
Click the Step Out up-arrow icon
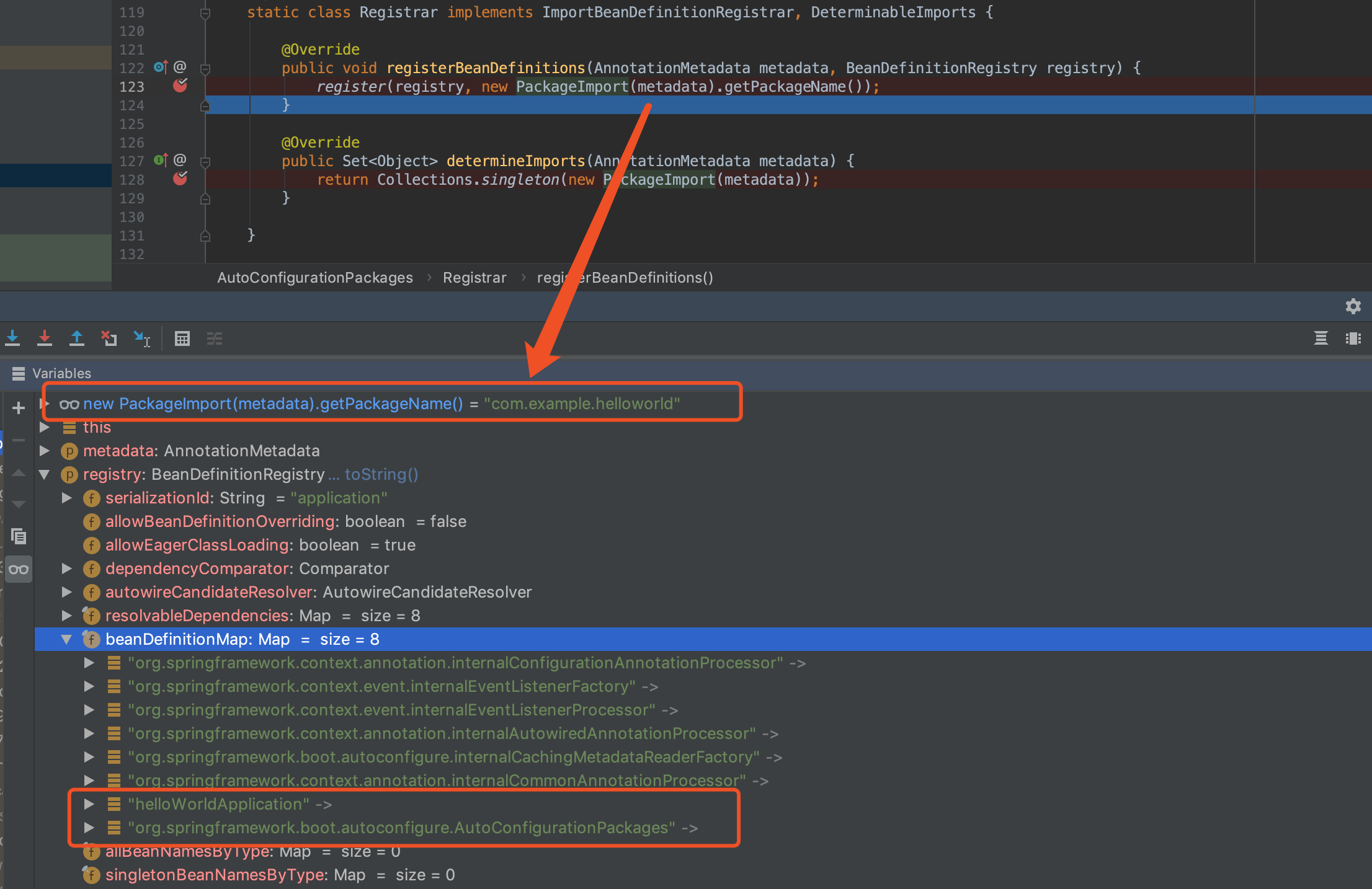(77, 338)
